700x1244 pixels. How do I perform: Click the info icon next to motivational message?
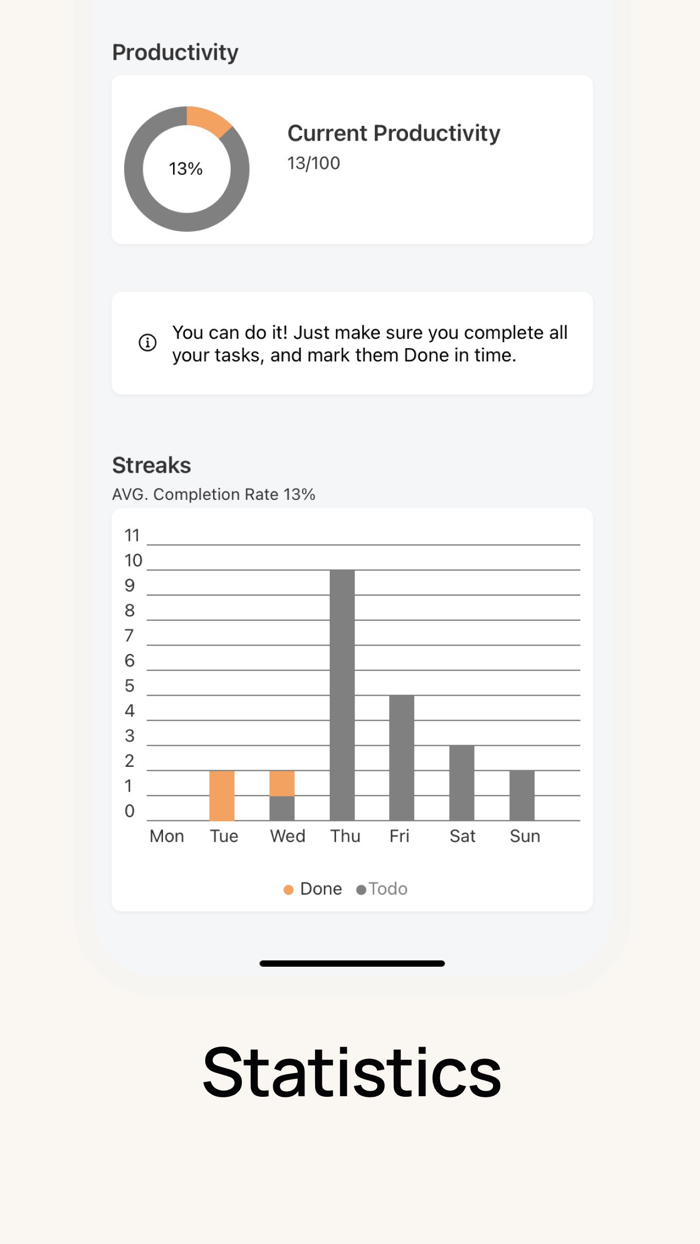pyautogui.click(x=147, y=343)
